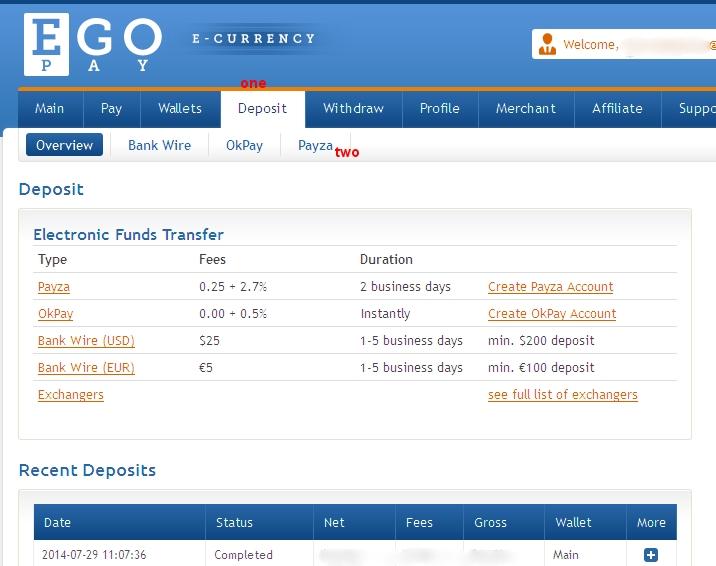The image size is (716, 566).
Task: Click the 2 business days duration
Action: click(x=405, y=287)
